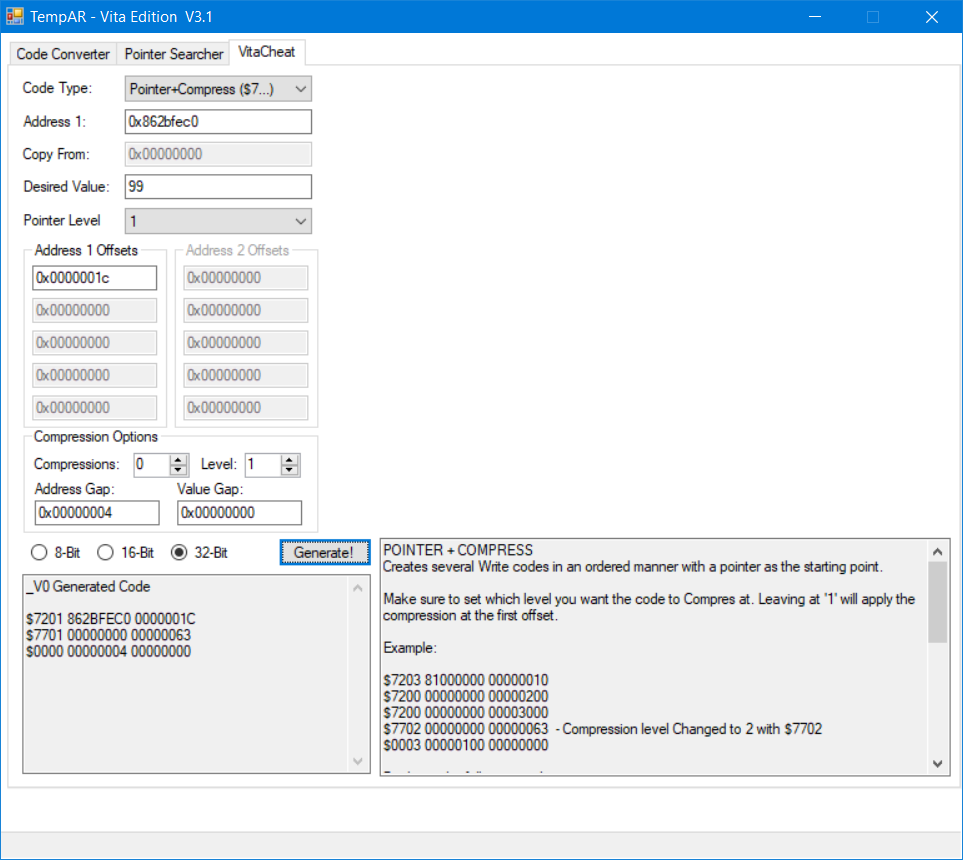
Task: Click the _V0 Generated Code header text
Action: (88, 587)
